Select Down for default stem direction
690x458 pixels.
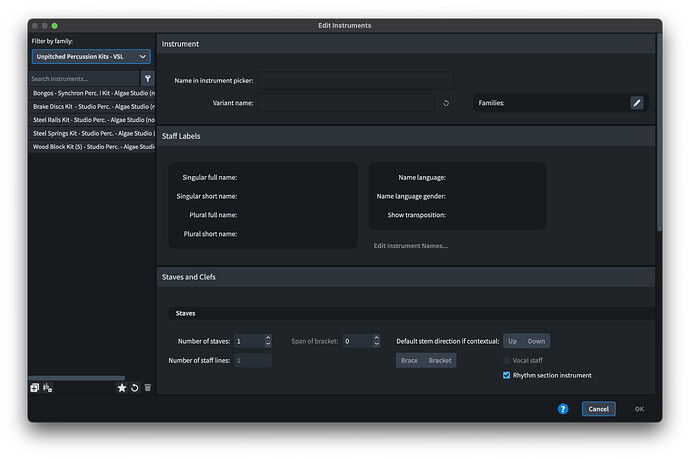pos(536,341)
